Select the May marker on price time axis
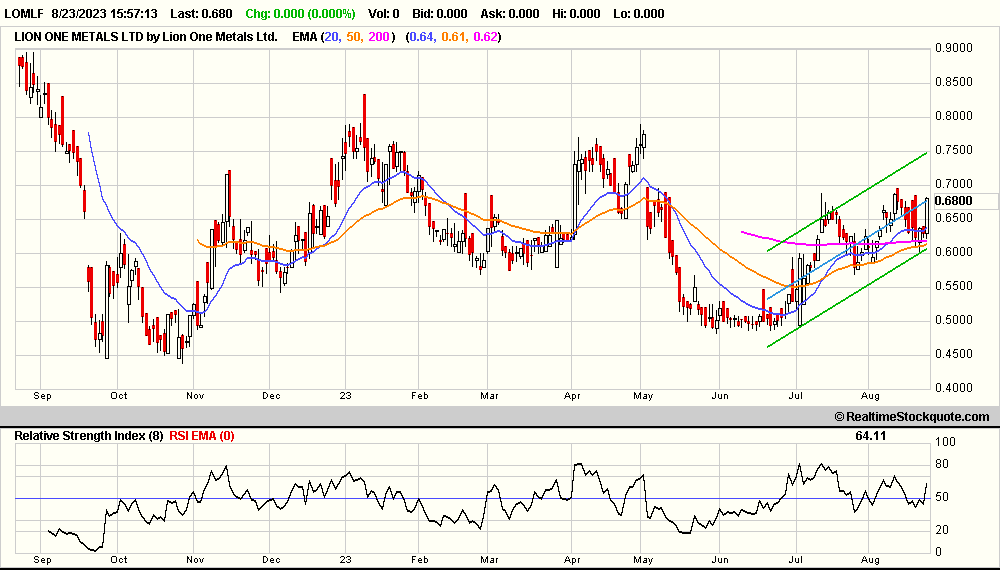Viewport: 1000px width, 570px height. click(x=643, y=395)
